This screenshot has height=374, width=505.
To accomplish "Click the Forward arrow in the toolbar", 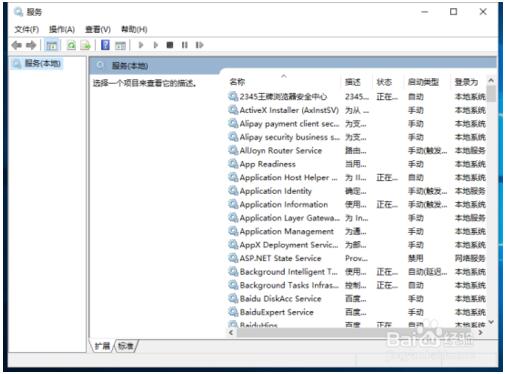I will [31, 45].
